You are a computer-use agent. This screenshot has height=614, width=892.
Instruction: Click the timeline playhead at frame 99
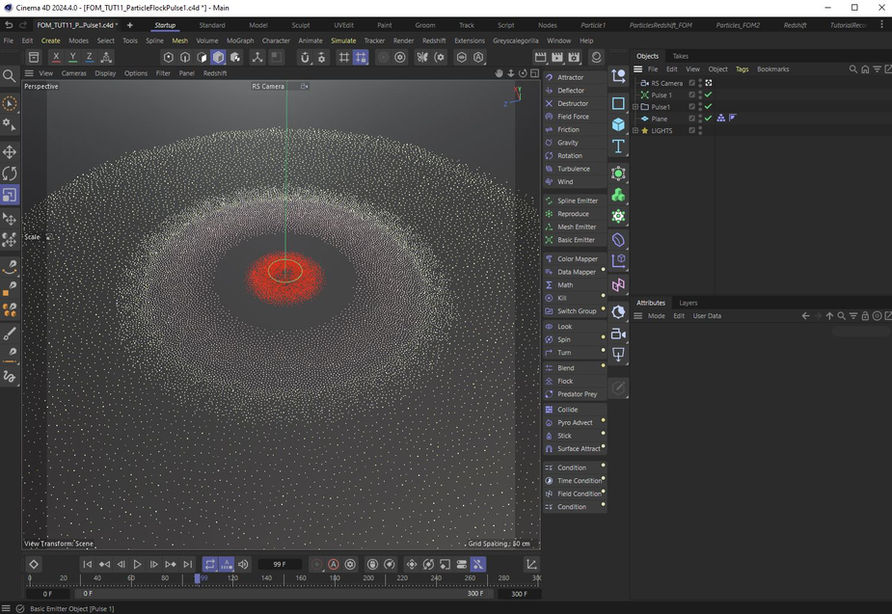(198, 578)
